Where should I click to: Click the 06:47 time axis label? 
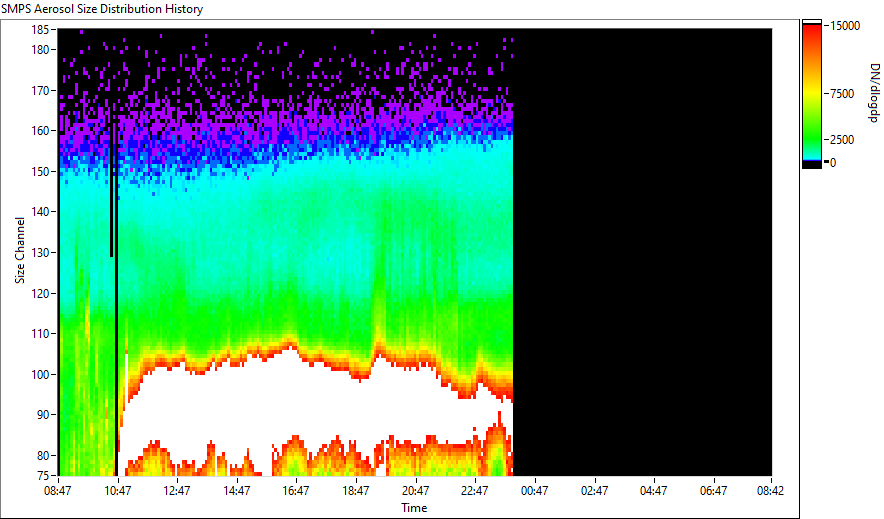pyautogui.click(x=713, y=491)
